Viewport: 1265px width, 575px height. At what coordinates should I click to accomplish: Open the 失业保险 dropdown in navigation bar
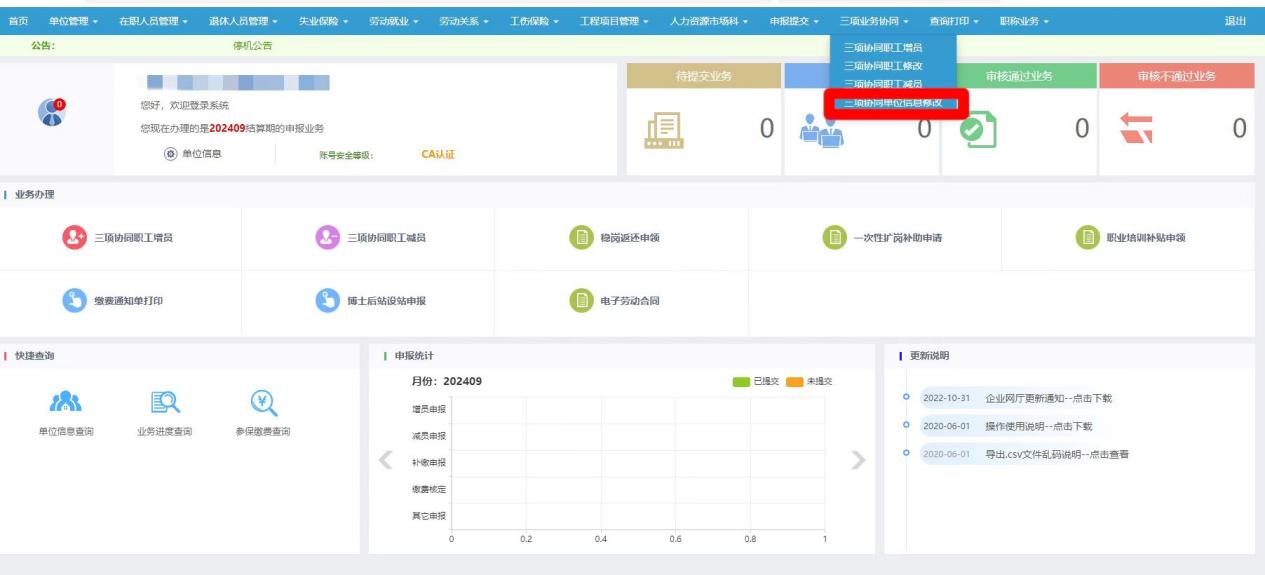(322, 21)
